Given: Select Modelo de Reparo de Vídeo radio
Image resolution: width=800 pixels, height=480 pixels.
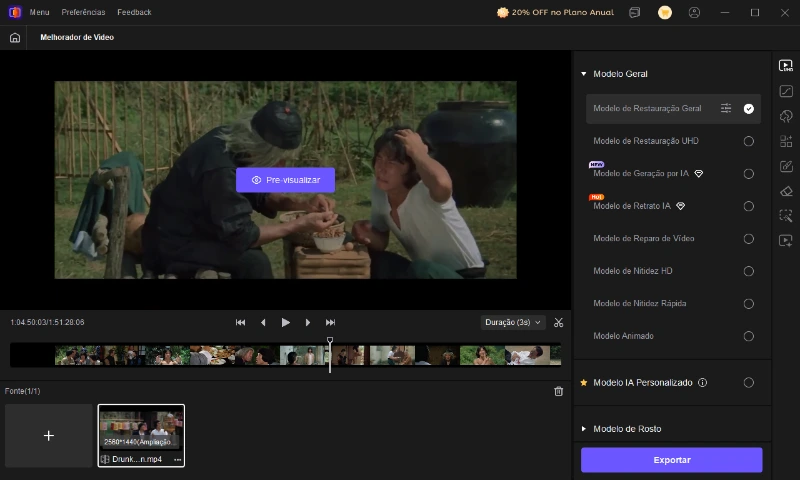Looking at the screenshot, I should tap(748, 239).
